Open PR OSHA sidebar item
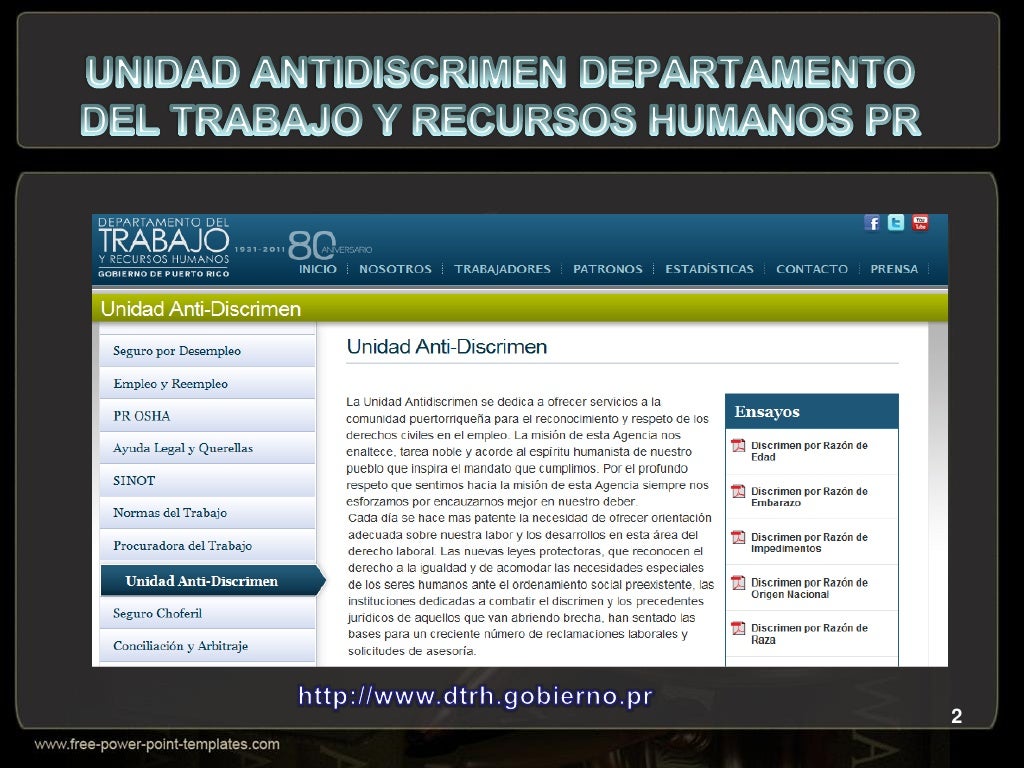Screen dimensions: 1024x768 [x=208, y=416]
